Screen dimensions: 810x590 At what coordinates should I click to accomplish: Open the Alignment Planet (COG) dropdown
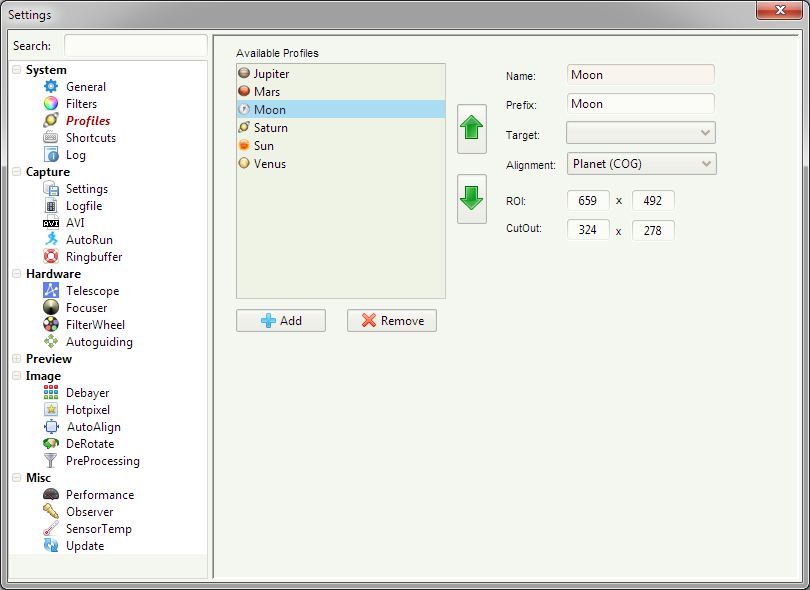tap(642, 164)
